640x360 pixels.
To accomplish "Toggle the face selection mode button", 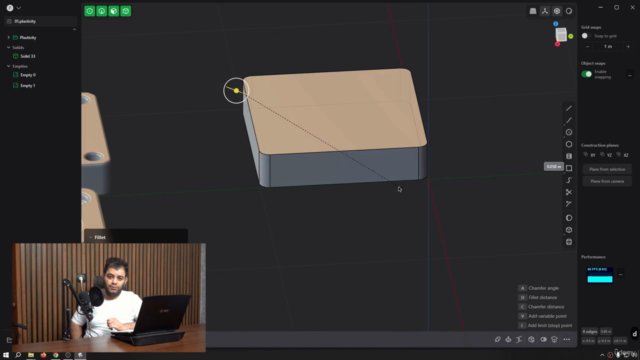I will [114, 11].
